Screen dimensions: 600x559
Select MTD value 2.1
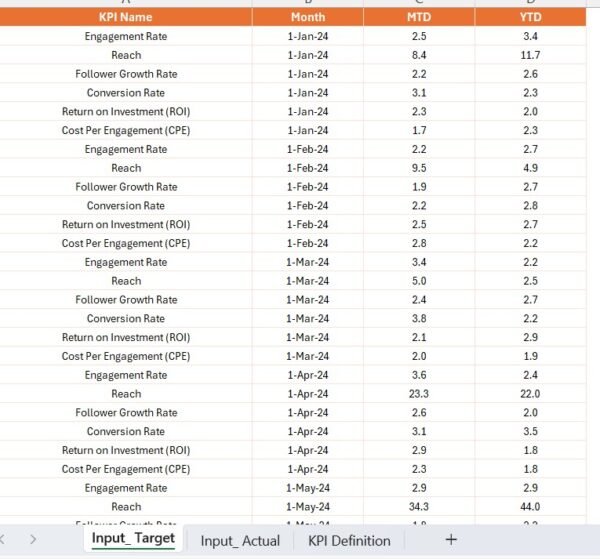(419, 337)
